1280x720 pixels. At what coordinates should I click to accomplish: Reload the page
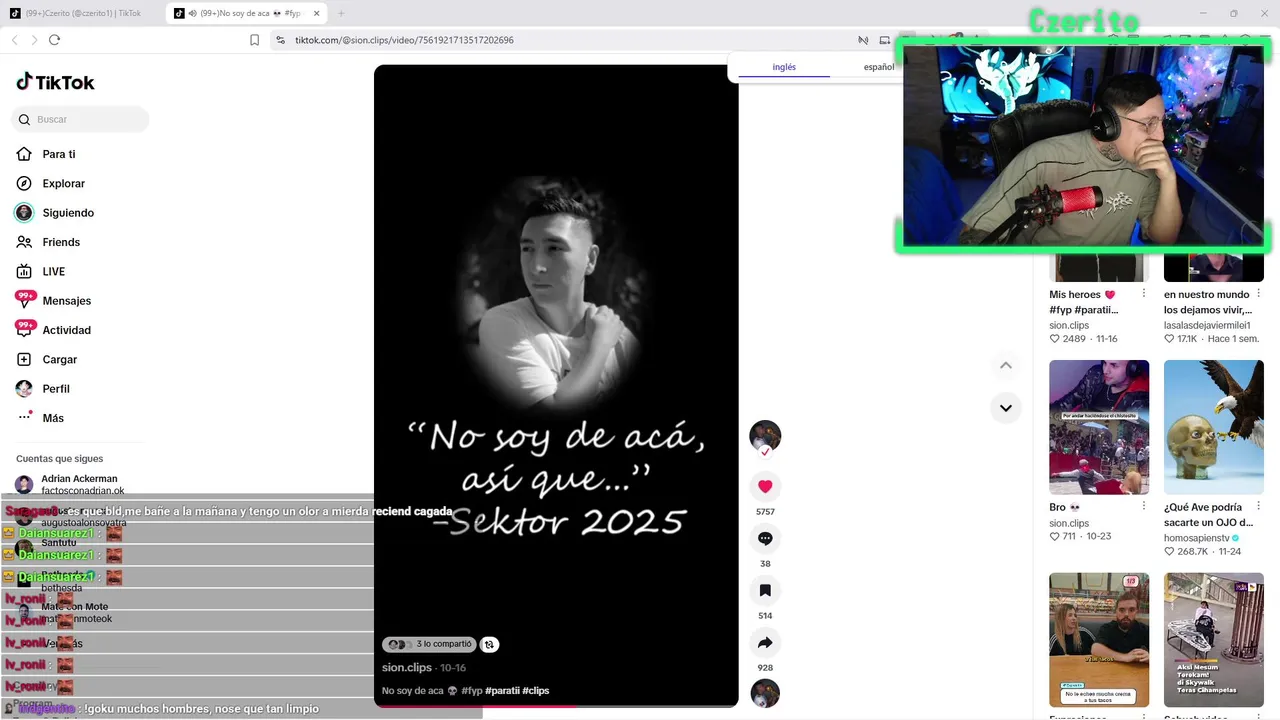tap(54, 40)
